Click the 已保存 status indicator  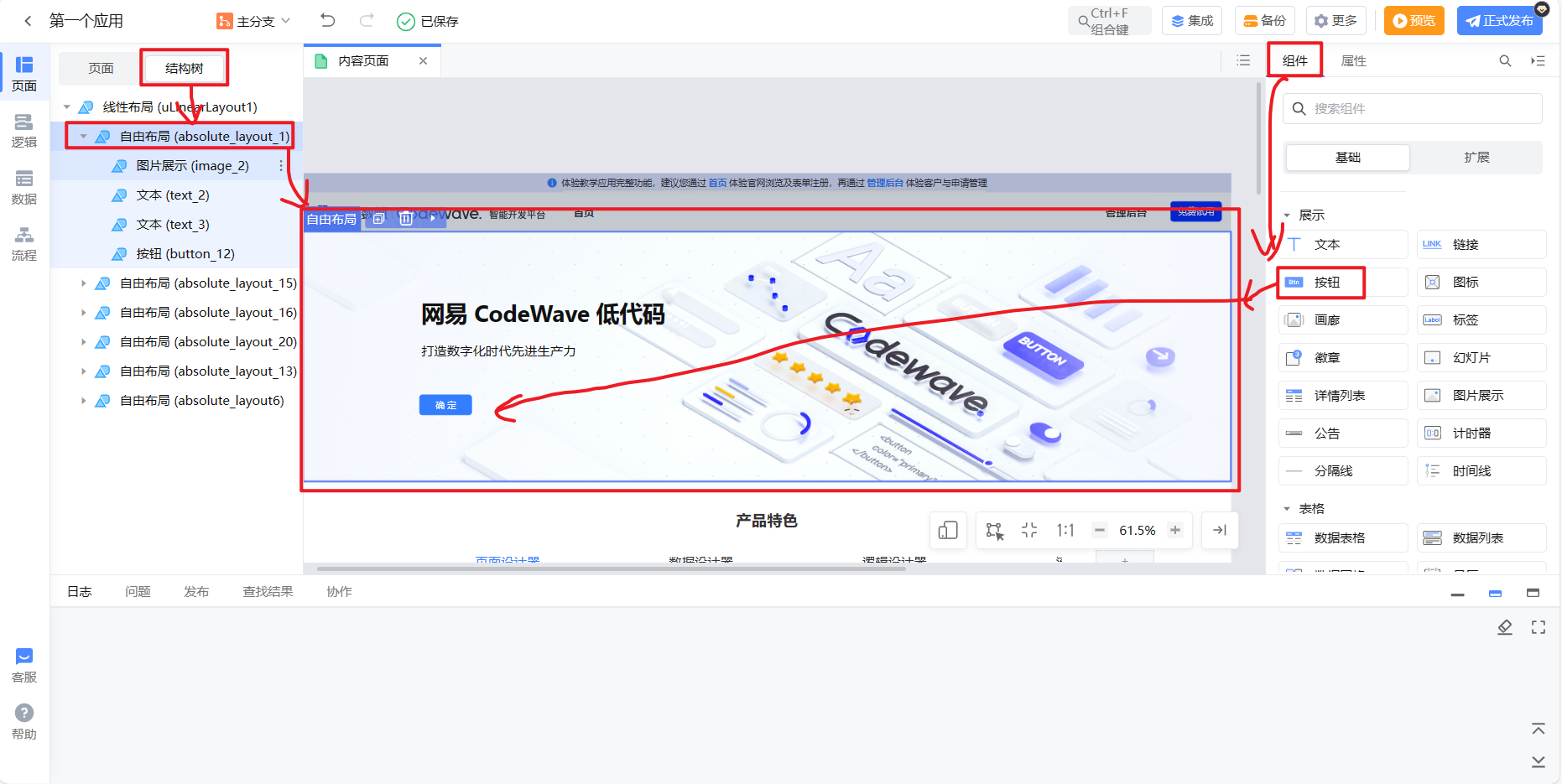(428, 21)
